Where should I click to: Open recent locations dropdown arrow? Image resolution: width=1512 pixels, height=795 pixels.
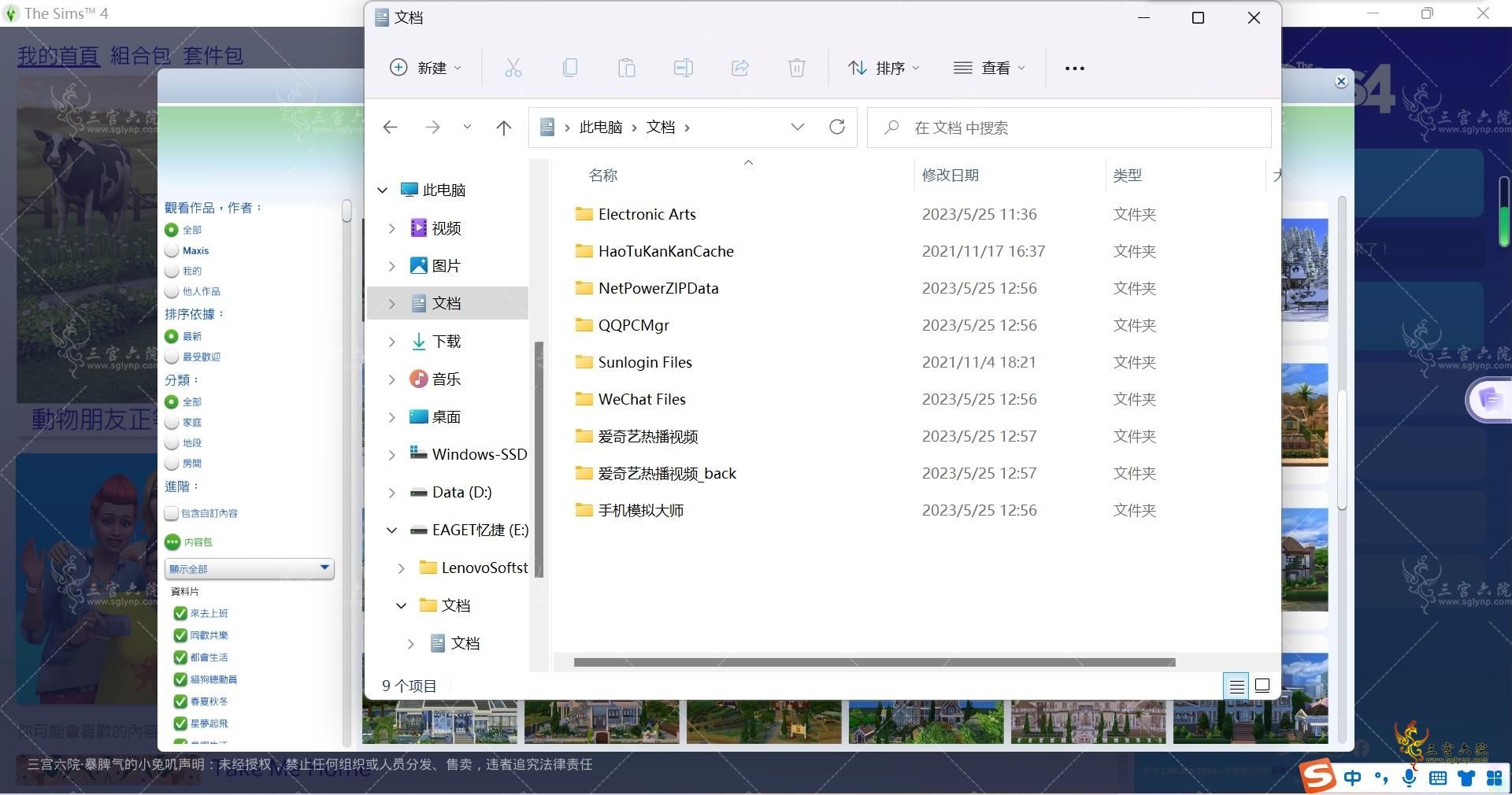467,127
